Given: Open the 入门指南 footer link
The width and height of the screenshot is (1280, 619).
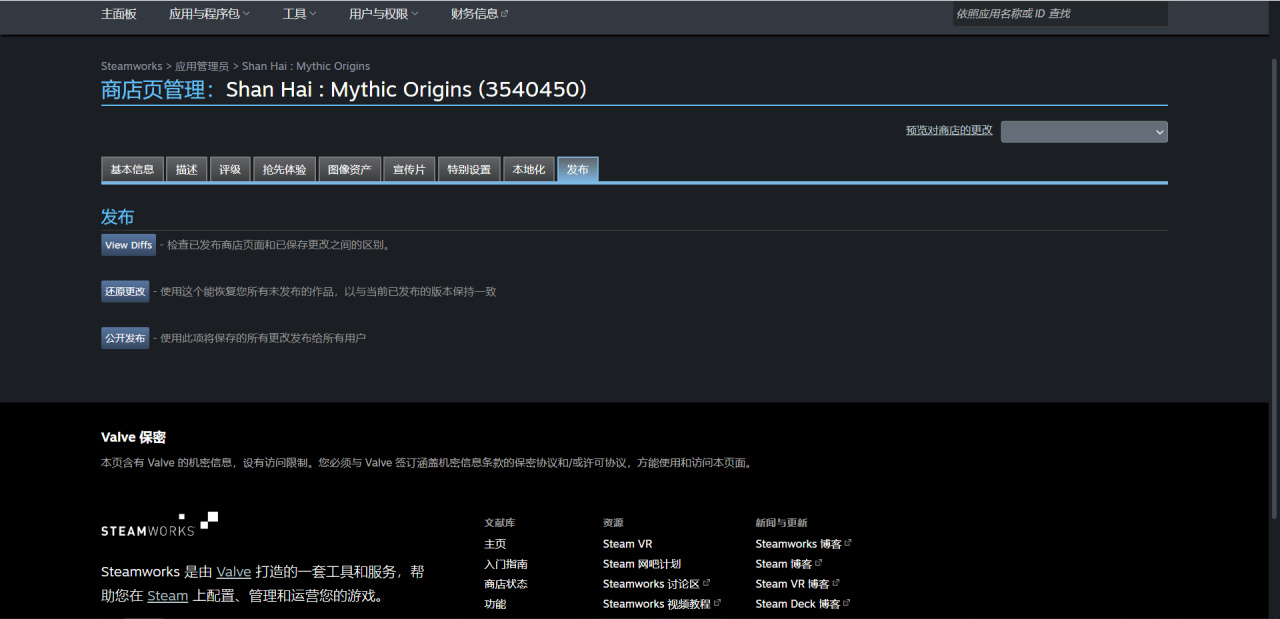Looking at the screenshot, I should (x=506, y=564).
